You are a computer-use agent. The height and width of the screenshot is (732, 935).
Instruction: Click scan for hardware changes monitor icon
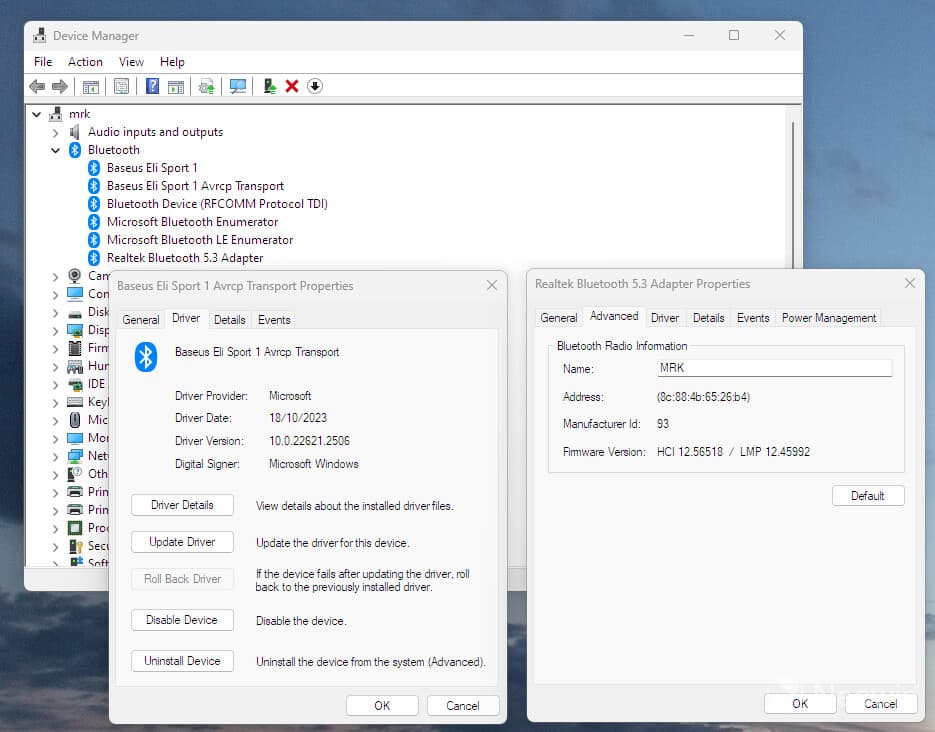pyautogui.click(x=238, y=86)
